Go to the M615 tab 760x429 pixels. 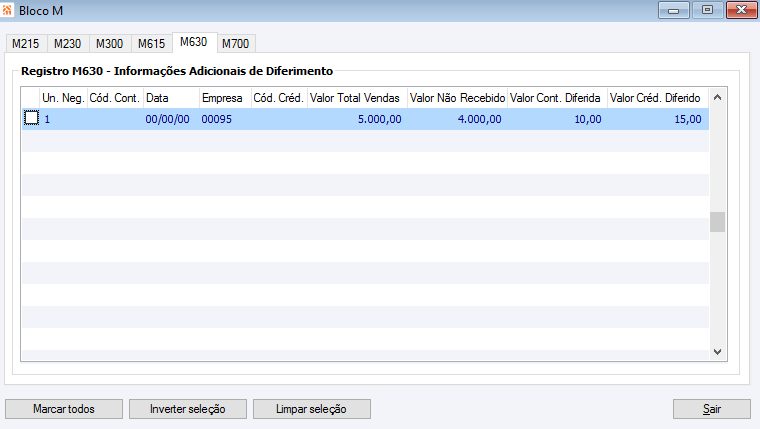click(x=152, y=44)
